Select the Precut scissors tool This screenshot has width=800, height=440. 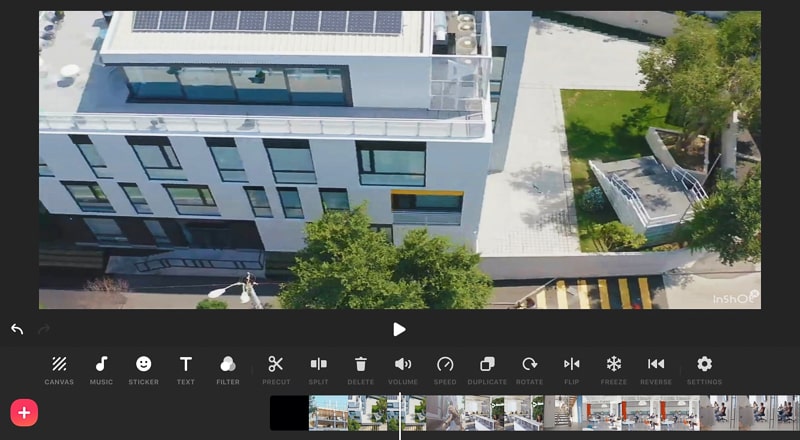(276, 370)
